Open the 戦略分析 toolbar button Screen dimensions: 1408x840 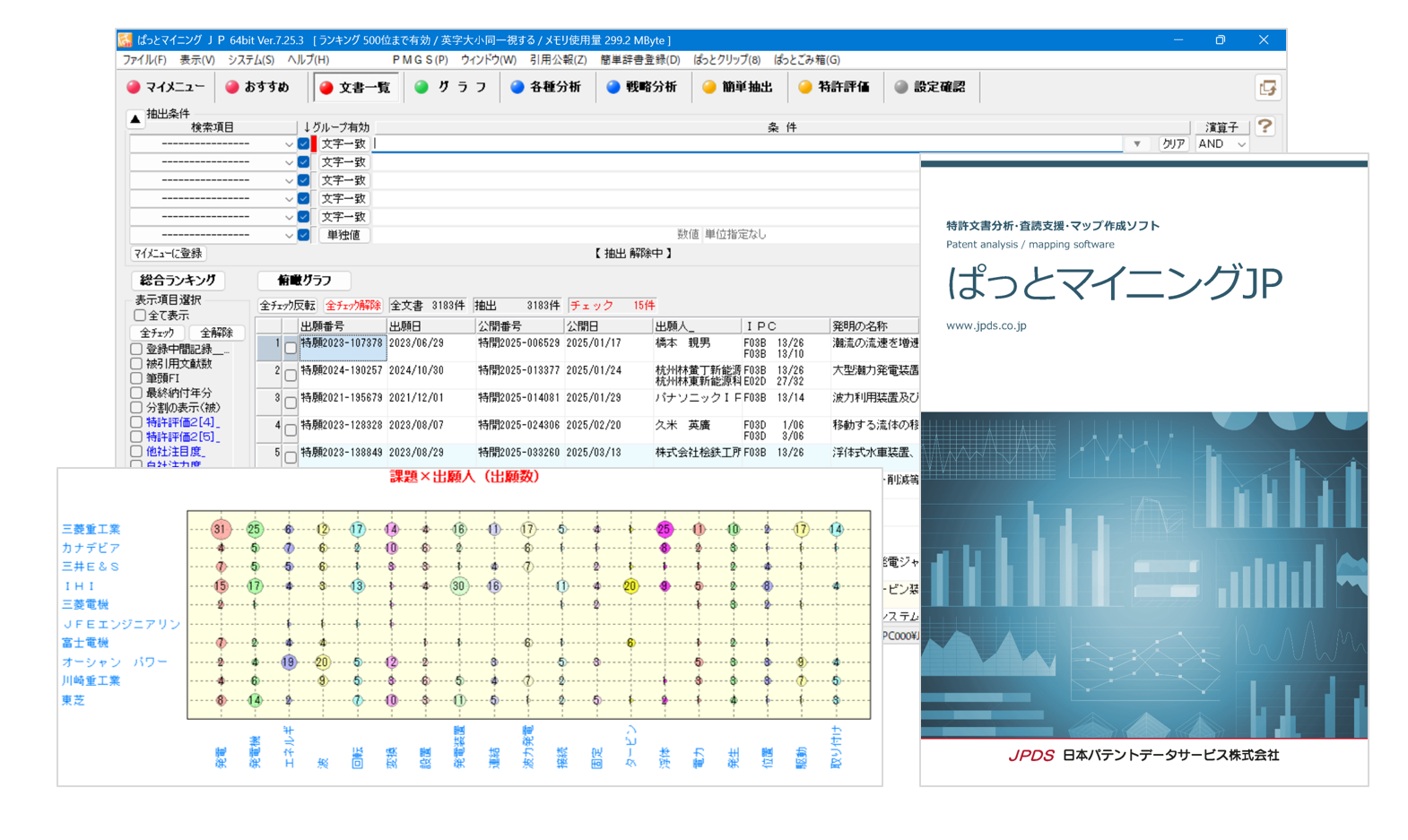coord(642,87)
